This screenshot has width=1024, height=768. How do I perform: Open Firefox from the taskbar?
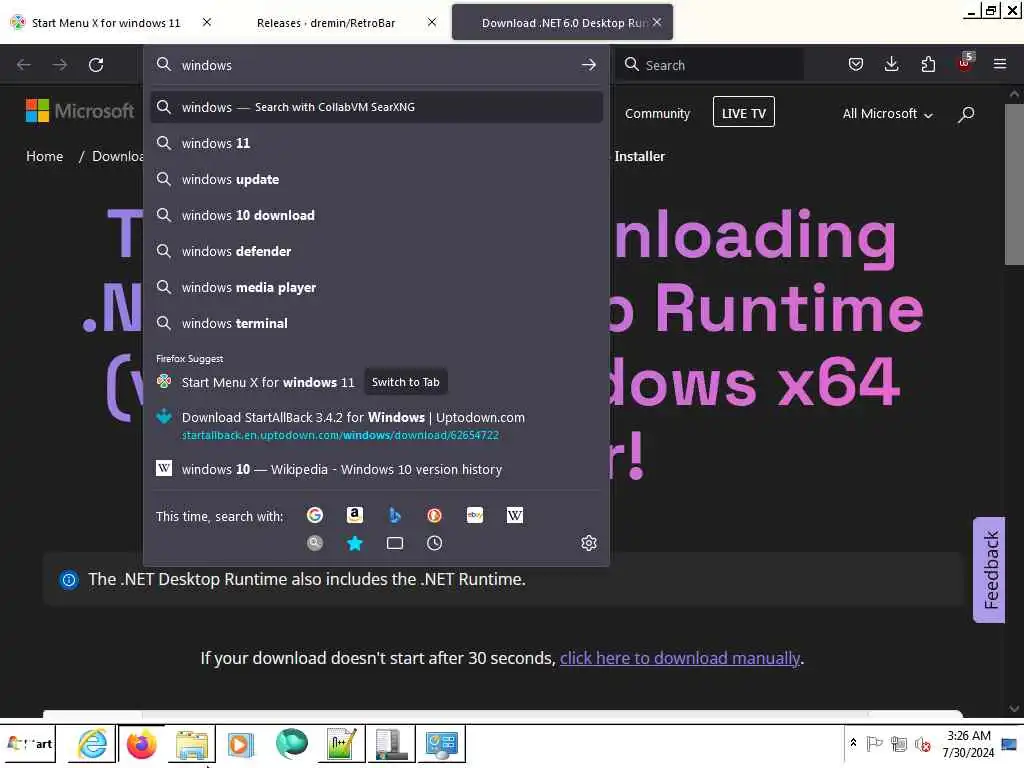click(142, 744)
